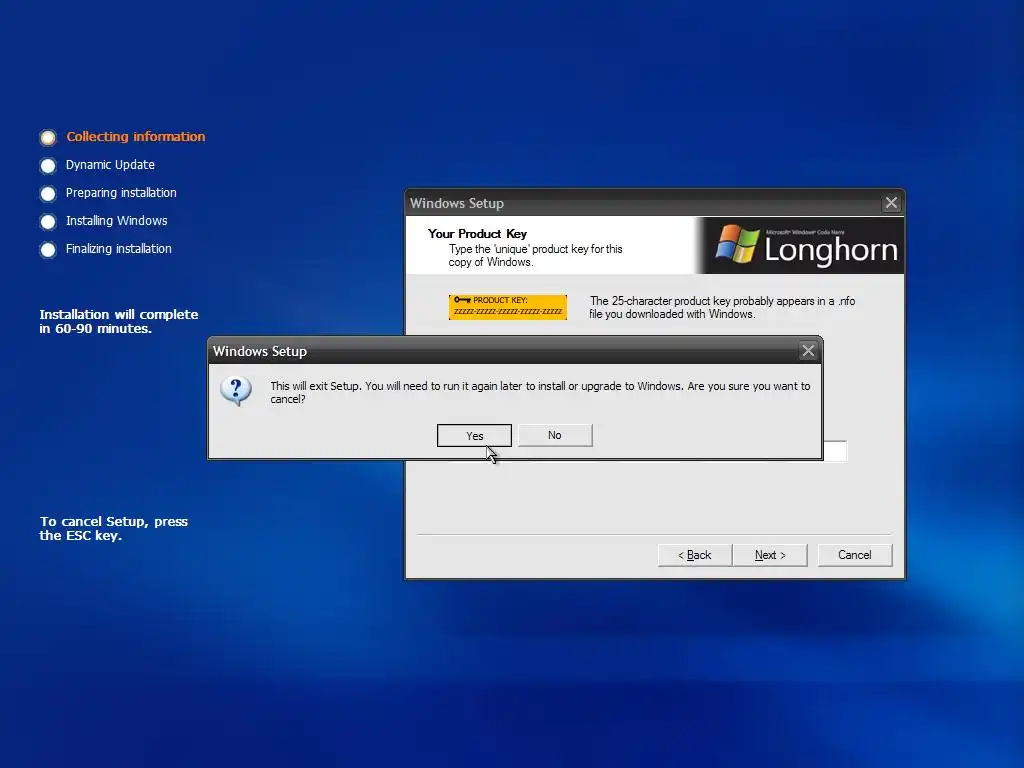Viewport: 1024px width, 768px height.
Task: Click the 'Dynamic Update' step label
Action: click(x=110, y=165)
